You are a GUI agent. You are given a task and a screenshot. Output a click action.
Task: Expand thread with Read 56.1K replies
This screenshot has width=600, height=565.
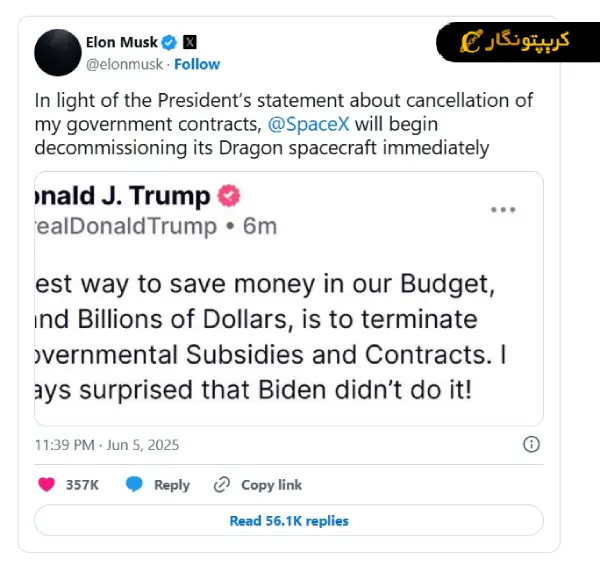288,521
